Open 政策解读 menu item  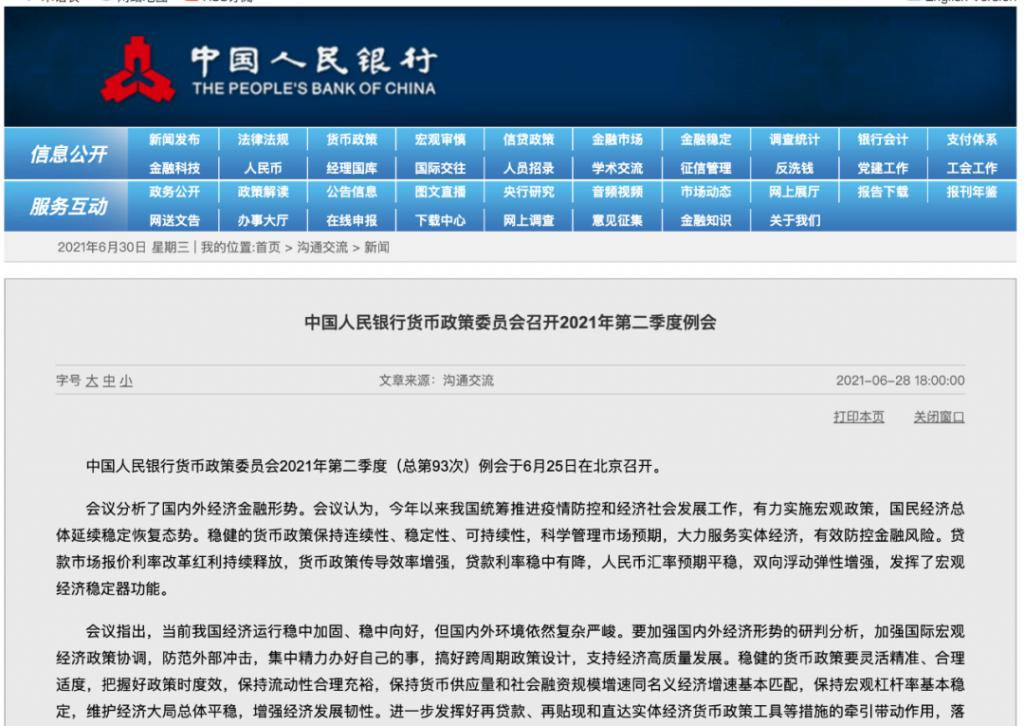(x=263, y=192)
